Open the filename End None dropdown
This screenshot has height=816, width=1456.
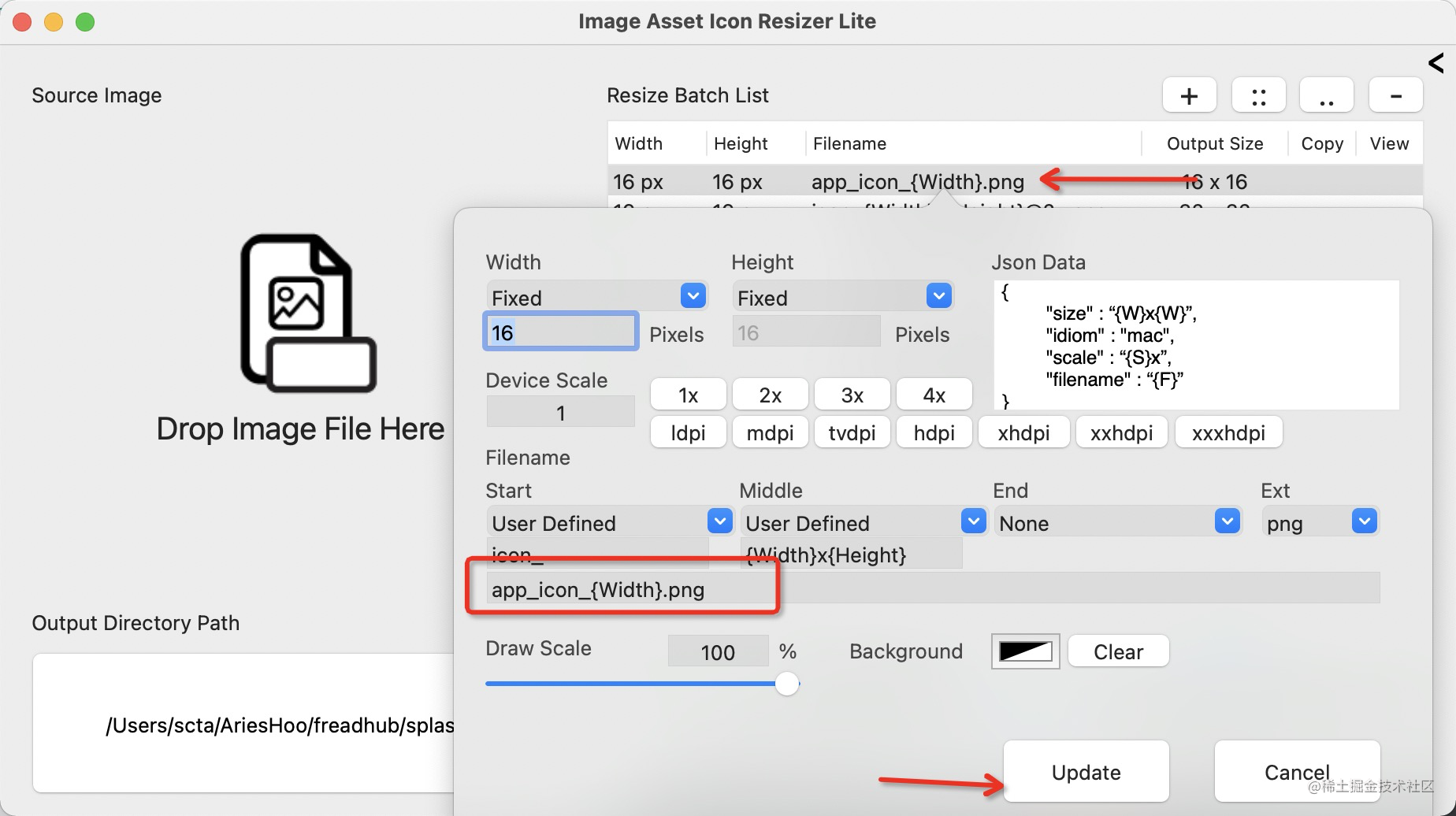[1117, 522]
